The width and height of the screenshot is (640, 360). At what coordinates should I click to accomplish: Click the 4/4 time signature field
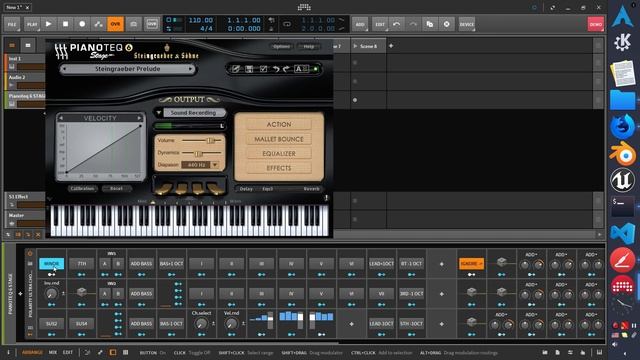[x=206, y=29]
